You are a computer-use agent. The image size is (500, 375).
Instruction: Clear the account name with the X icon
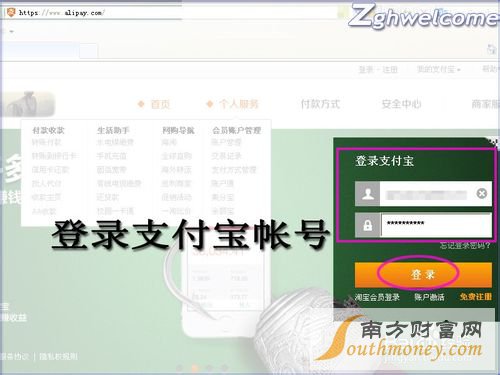coord(482,193)
